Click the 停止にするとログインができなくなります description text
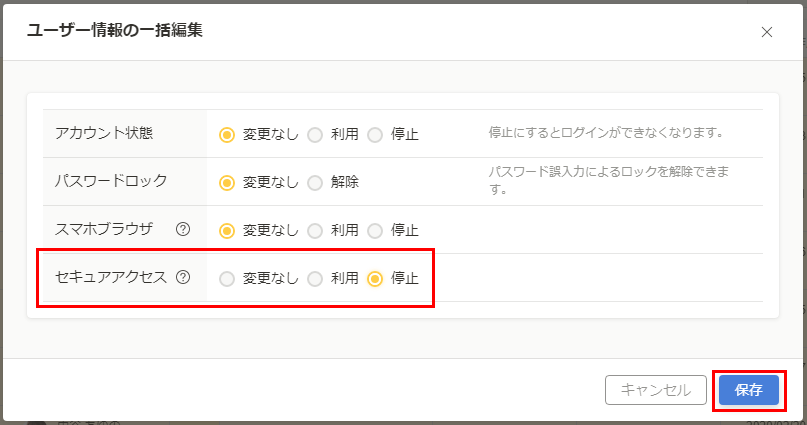The width and height of the screenshot is (807, 425). coord(606,133)
